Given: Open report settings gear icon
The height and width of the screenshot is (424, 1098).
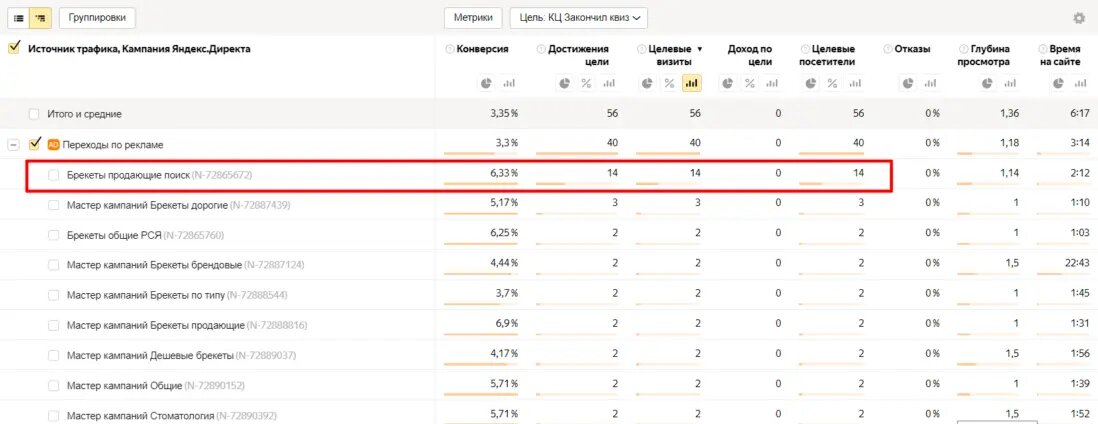Looking at the screenshot, I should [1079, 18].
